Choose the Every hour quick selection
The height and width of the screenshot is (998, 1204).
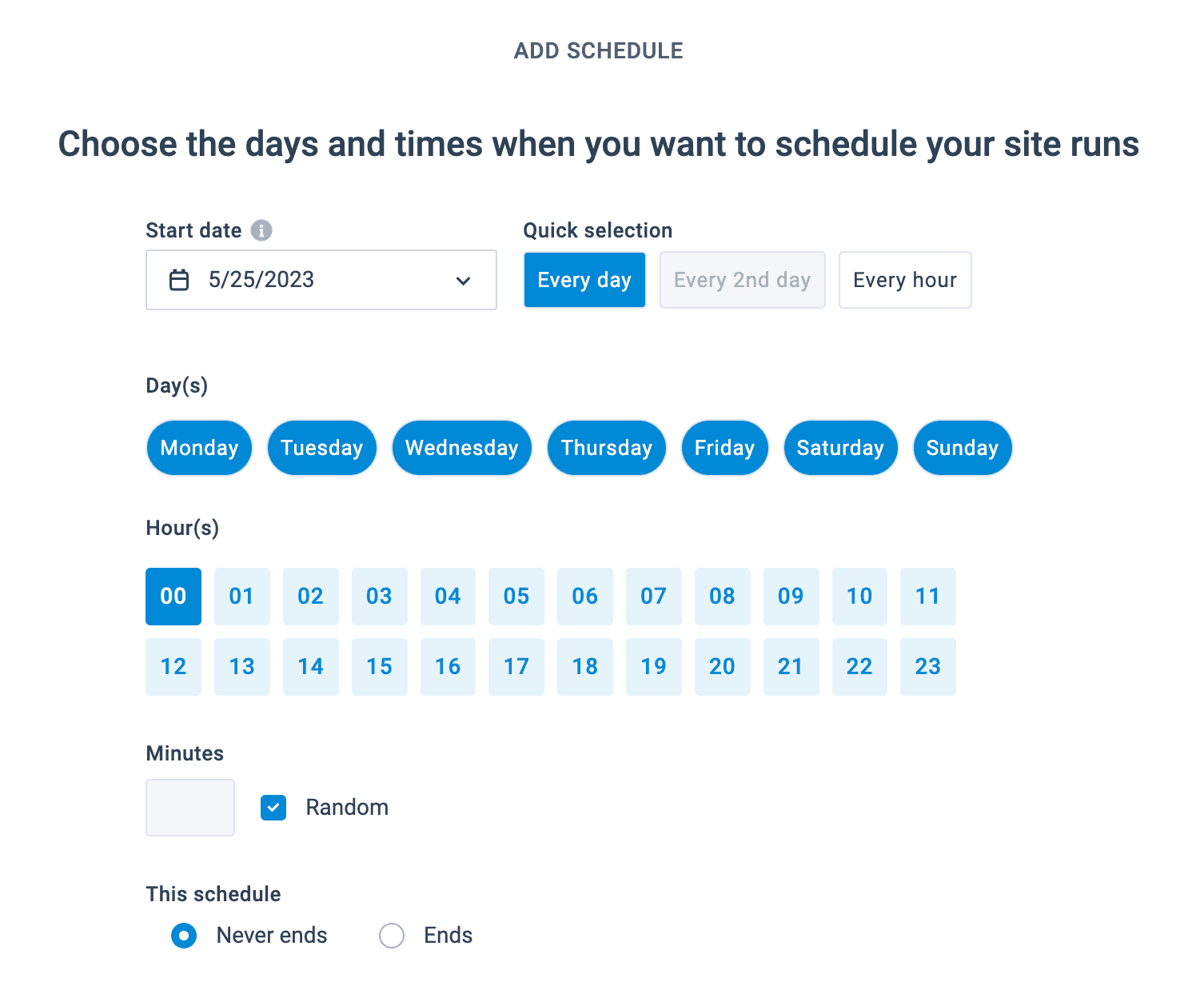[x=904, y=280]
